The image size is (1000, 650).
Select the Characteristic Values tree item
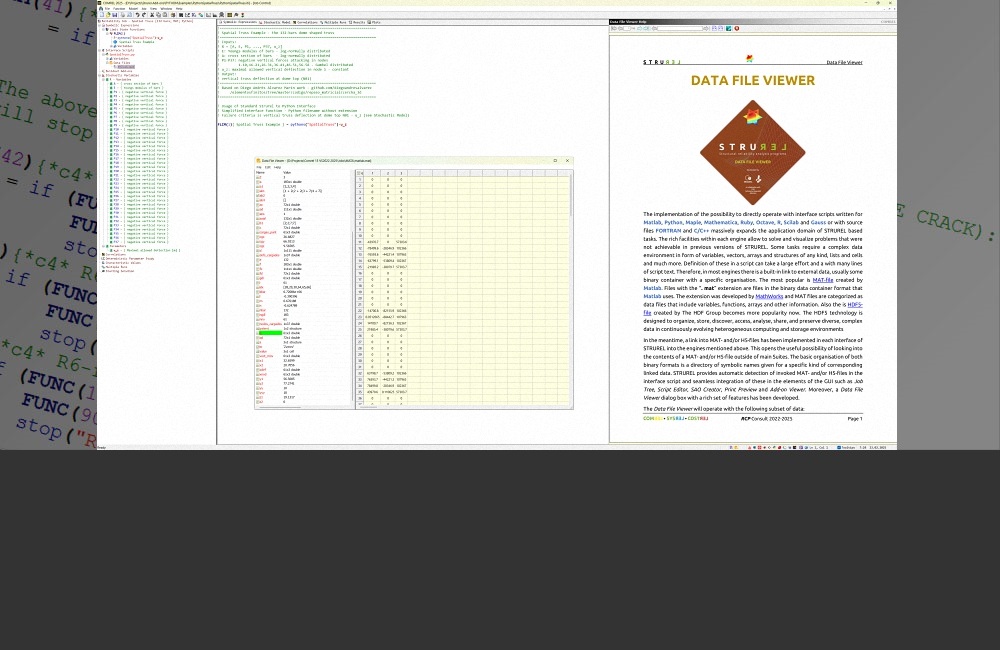point(122,262)
